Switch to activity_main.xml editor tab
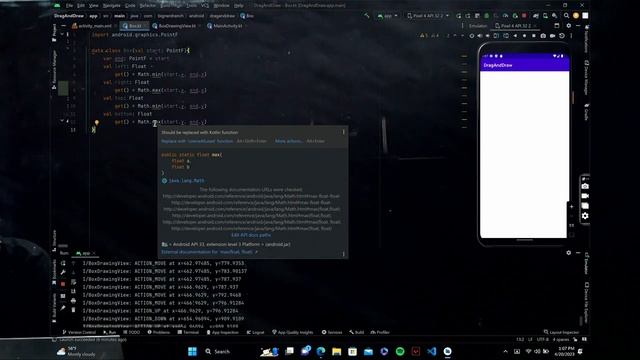The width and height of the screenshot is (640, 360). point(92,26)
